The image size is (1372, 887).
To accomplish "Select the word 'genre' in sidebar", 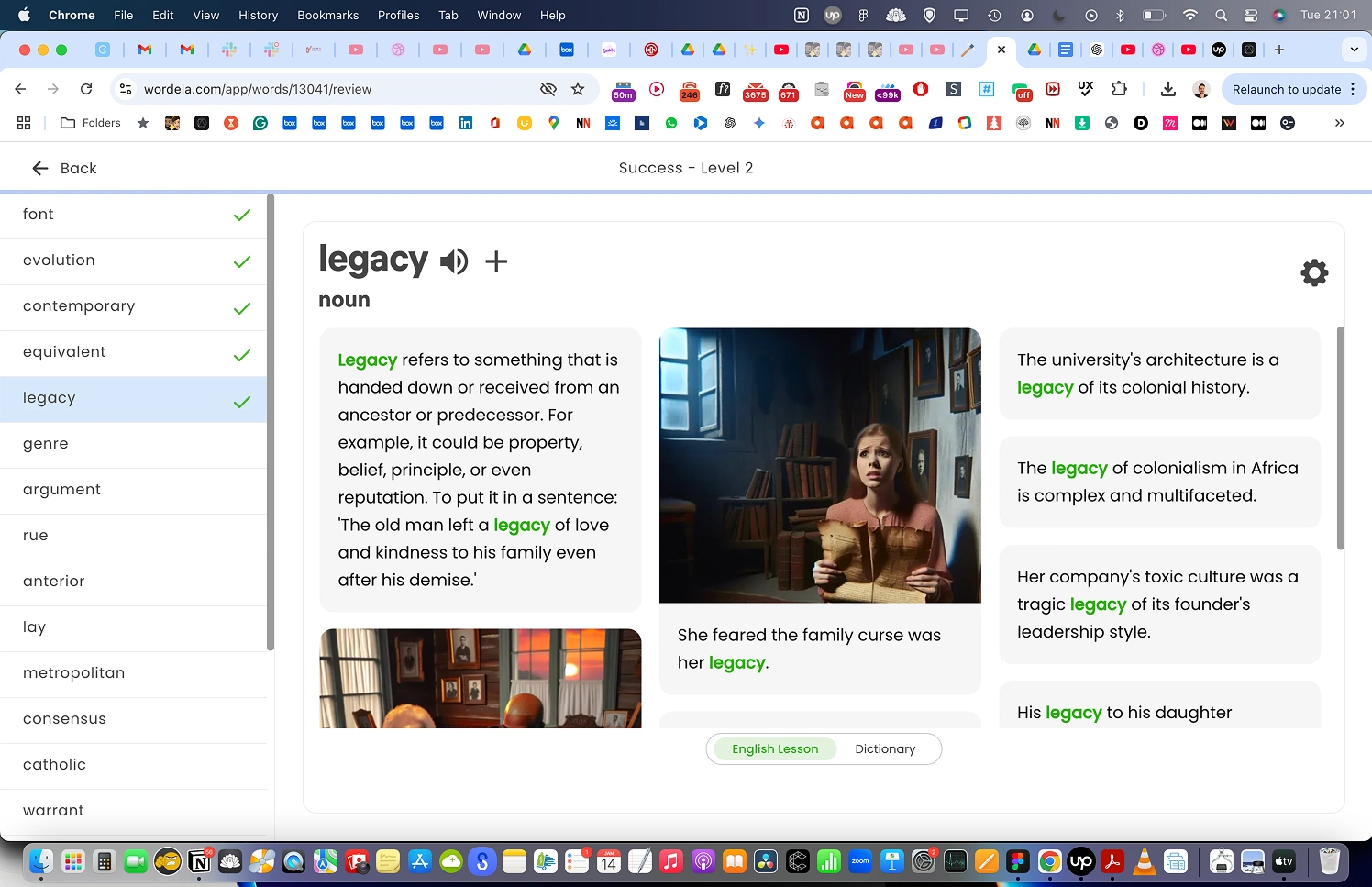I will 133,445.
